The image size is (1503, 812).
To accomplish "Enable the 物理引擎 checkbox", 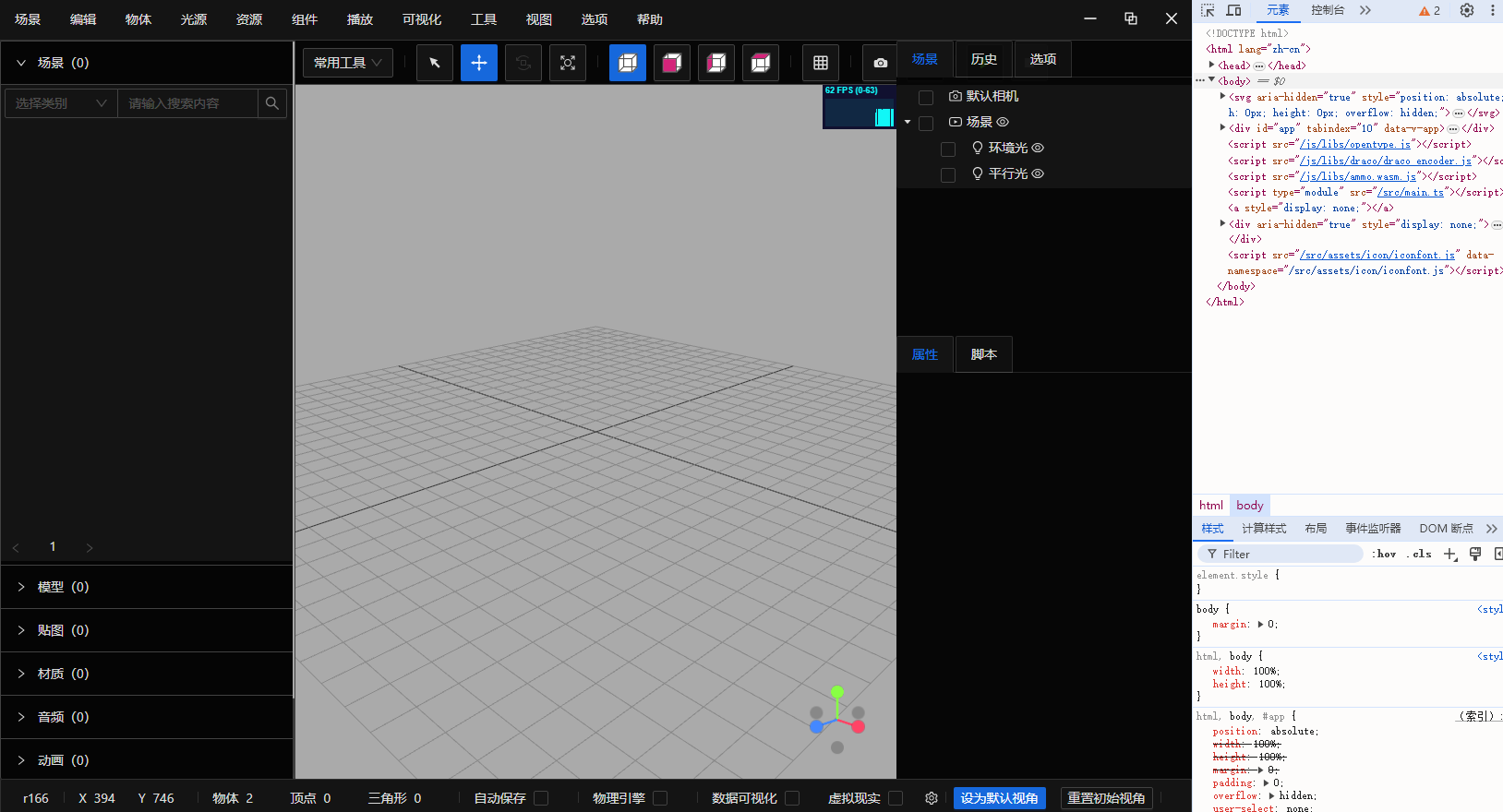I will pyautogui.click(x=660, y=798).
